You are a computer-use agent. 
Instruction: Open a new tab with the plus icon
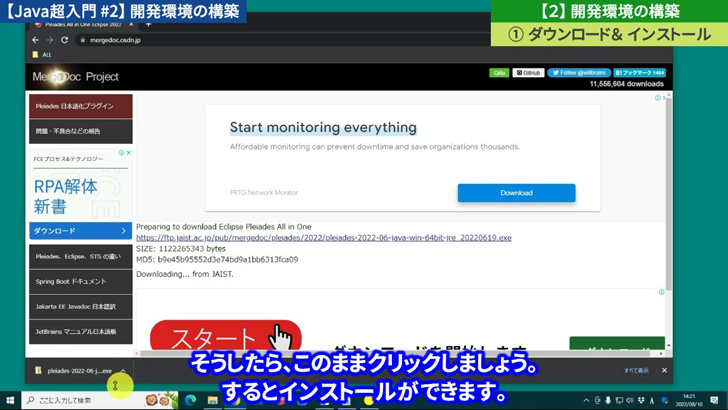(x=149, y=24)
